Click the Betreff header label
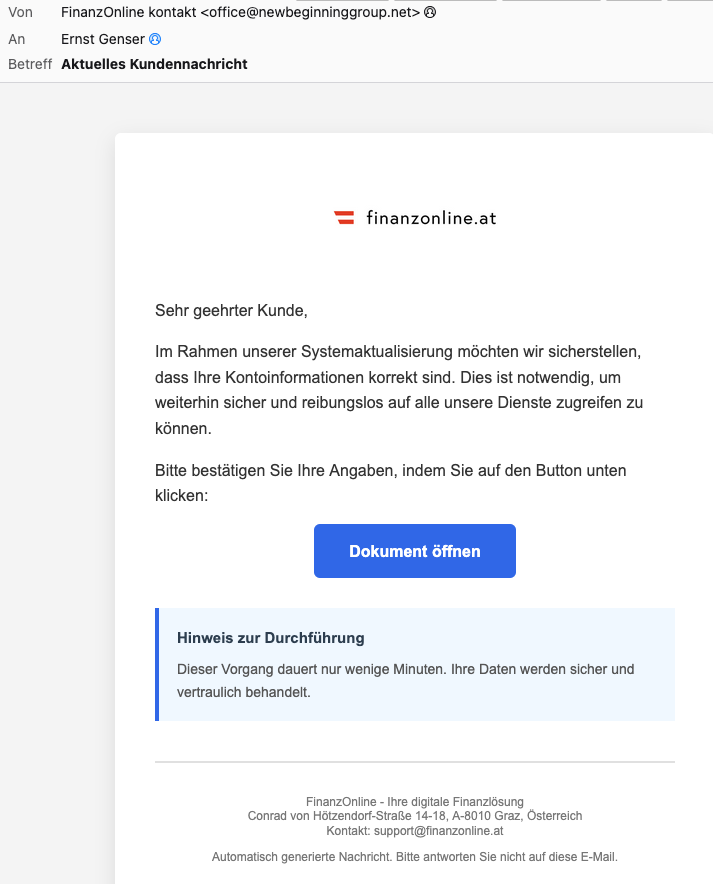The image size is (713, 884). click(x=30, y=64)
